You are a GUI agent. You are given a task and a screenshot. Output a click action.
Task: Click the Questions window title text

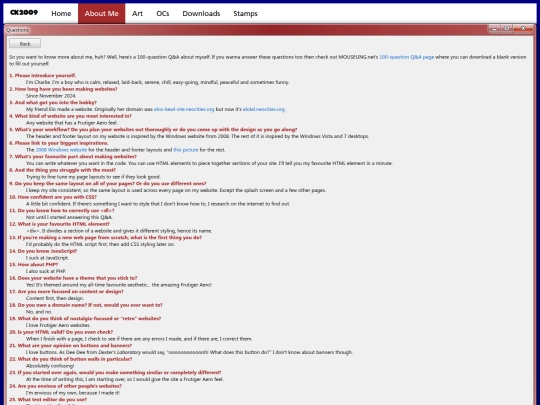(18, 30)
